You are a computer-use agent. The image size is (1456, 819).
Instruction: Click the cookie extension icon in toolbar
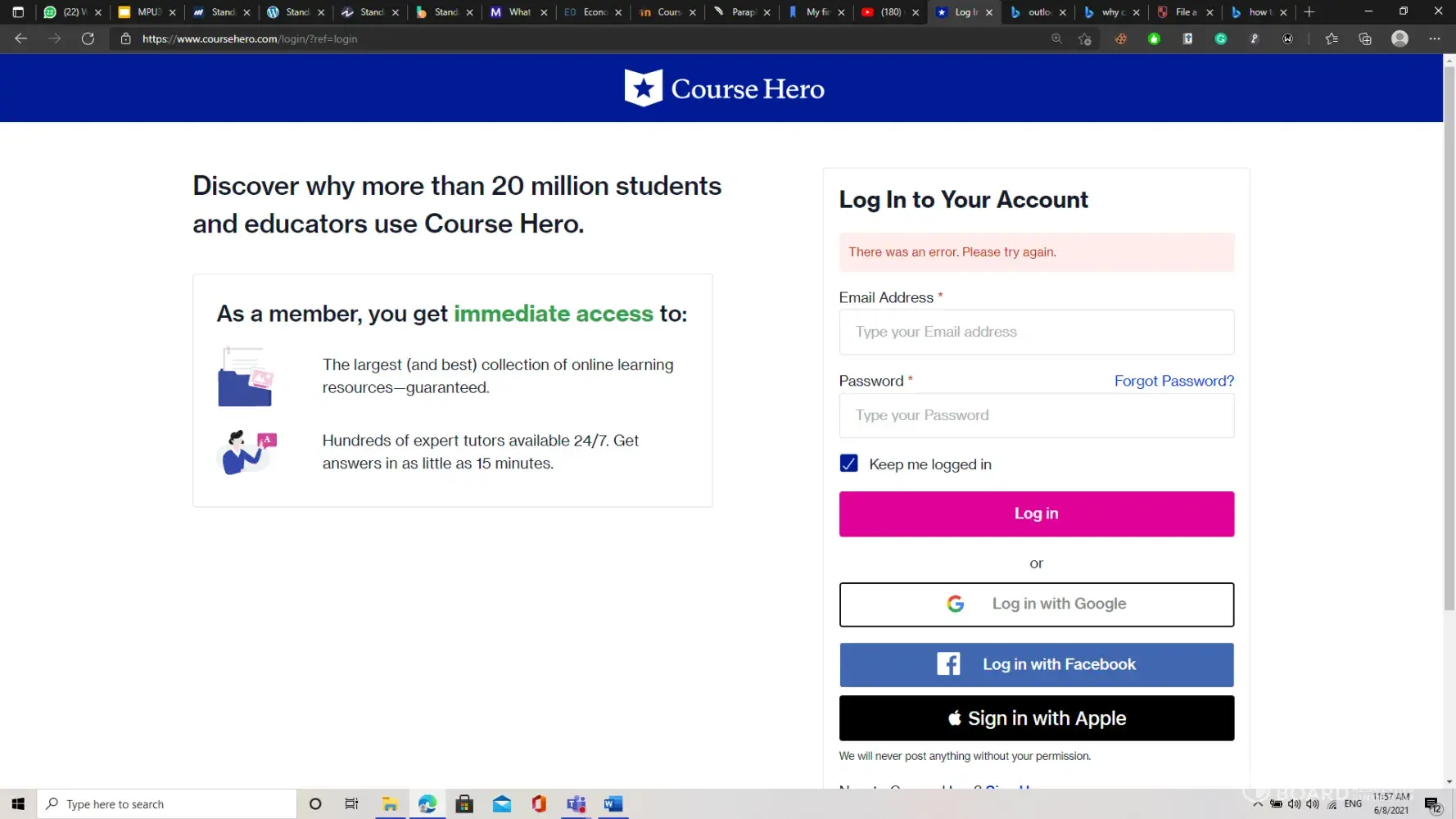coord(1120,38)
